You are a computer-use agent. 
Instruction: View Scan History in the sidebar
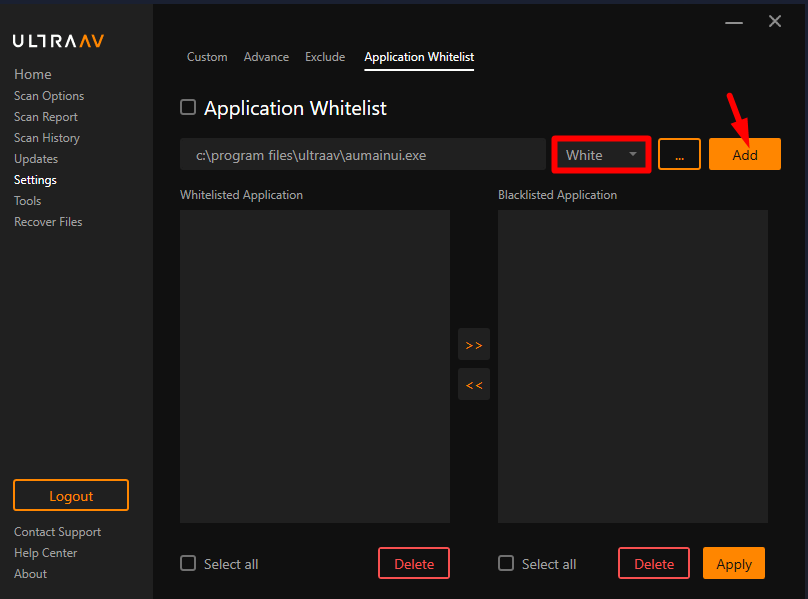click(47, 138)
